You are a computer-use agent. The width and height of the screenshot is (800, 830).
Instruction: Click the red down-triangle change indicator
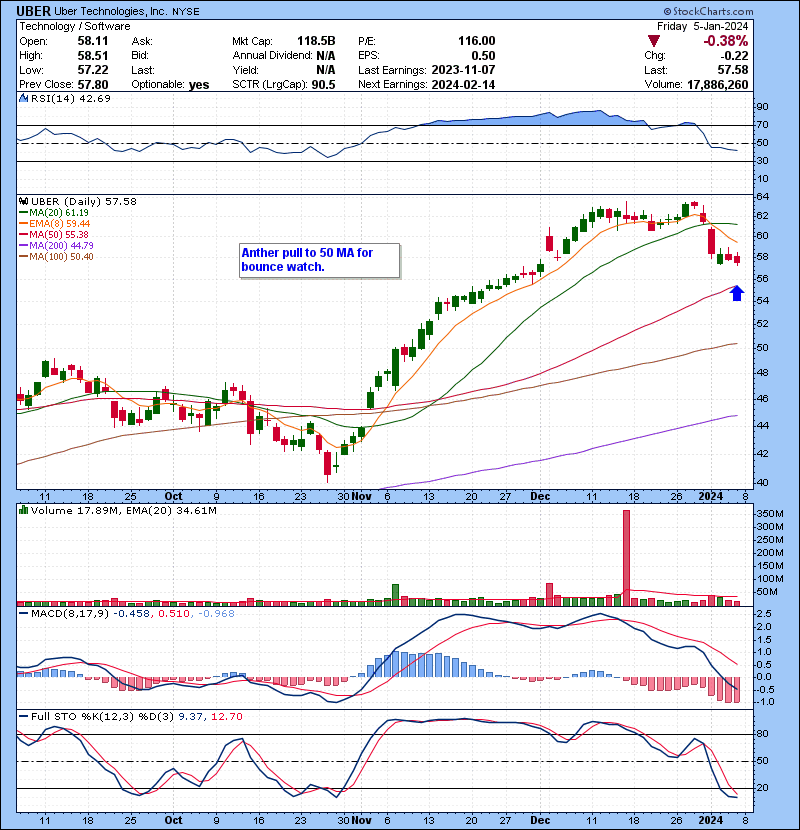[x=654, y=41]
